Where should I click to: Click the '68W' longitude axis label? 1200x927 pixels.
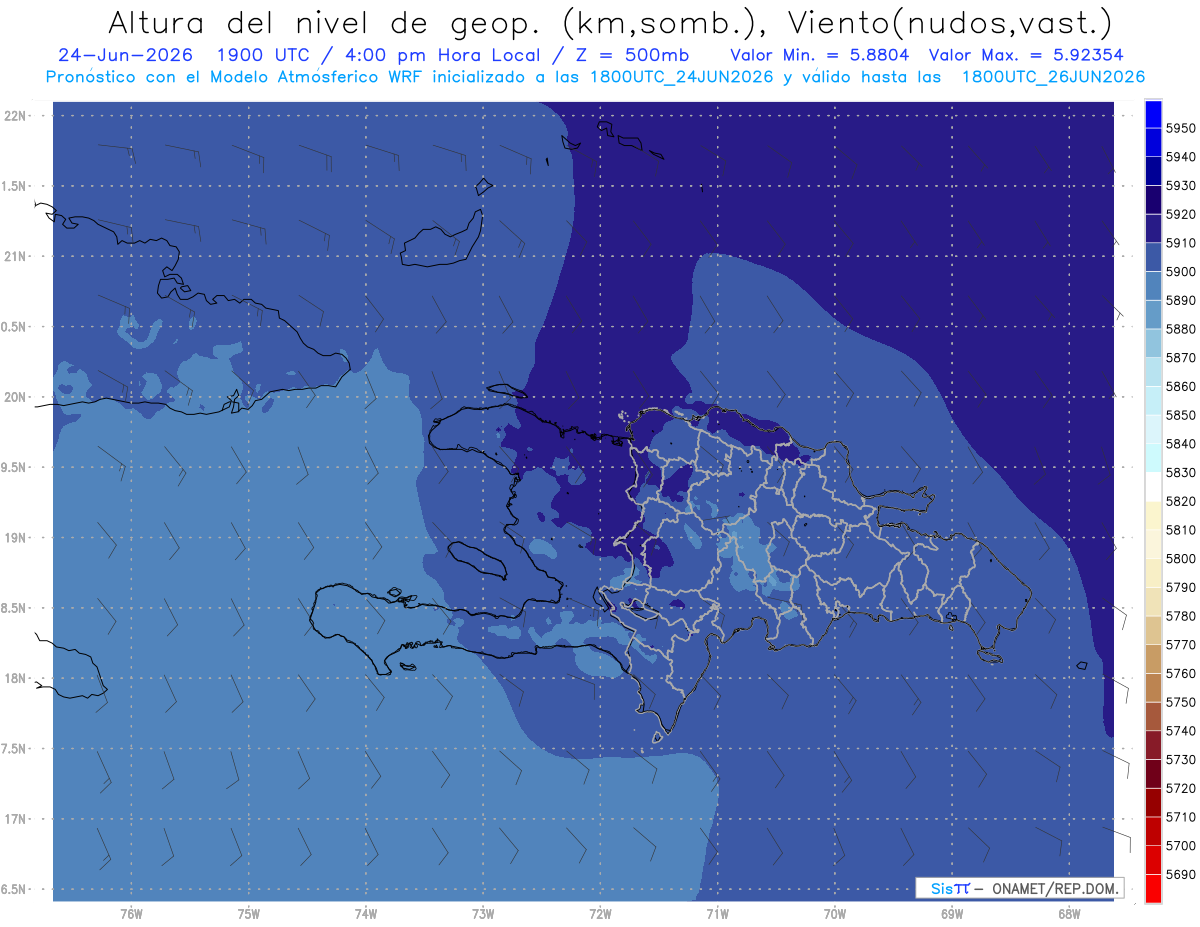pyautogui.click(x=1069, y=914)
